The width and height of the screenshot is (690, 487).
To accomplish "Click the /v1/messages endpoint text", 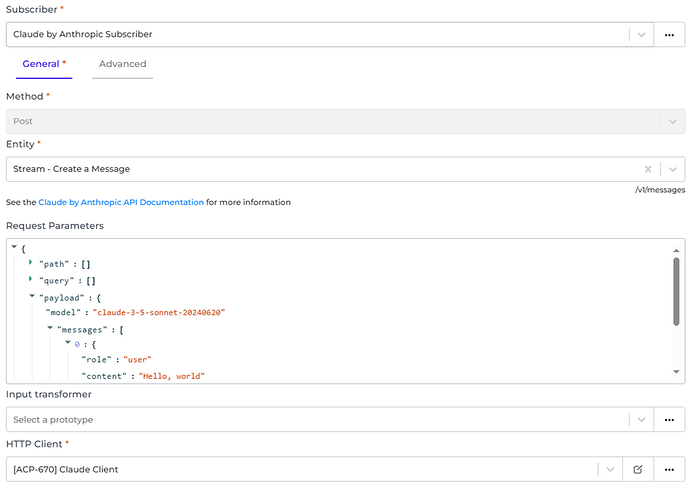I will coord(660,190).
